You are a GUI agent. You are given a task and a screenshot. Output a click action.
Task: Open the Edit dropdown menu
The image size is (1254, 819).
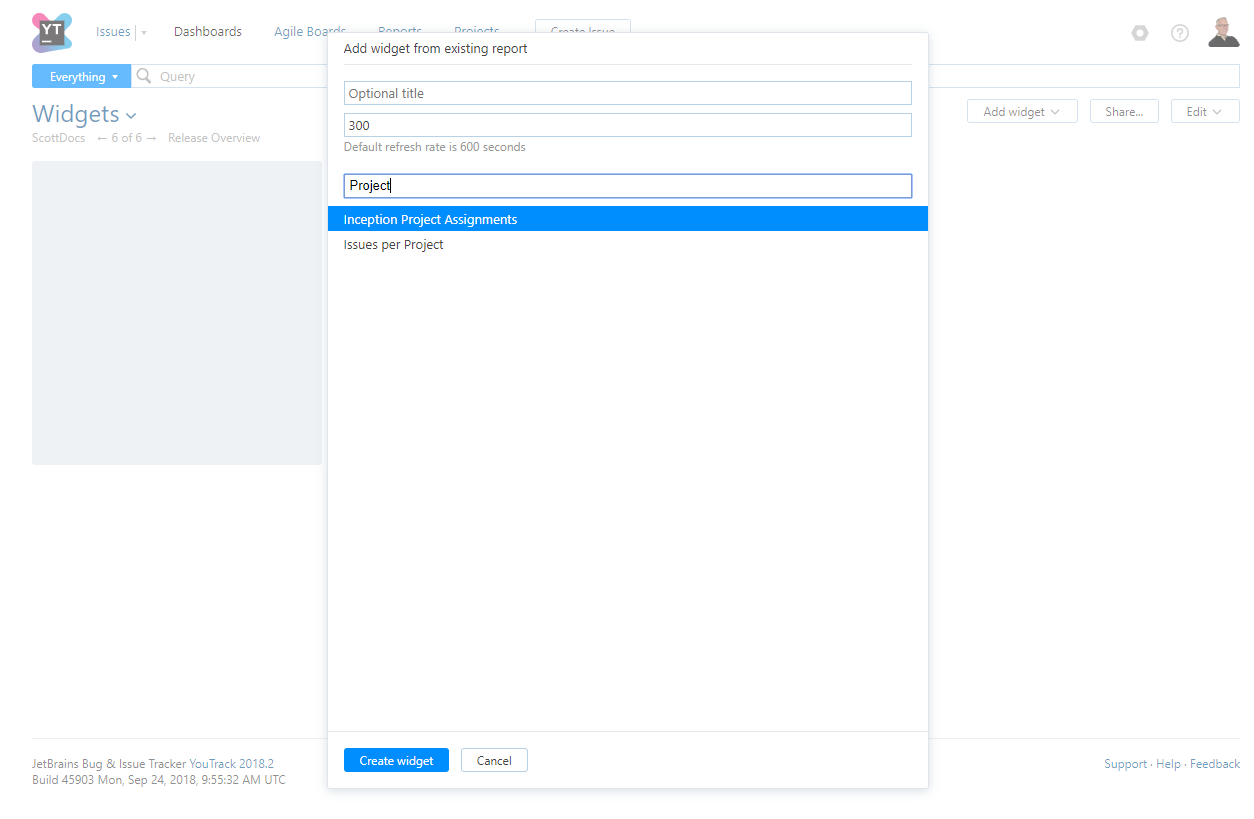[1204, 112]
